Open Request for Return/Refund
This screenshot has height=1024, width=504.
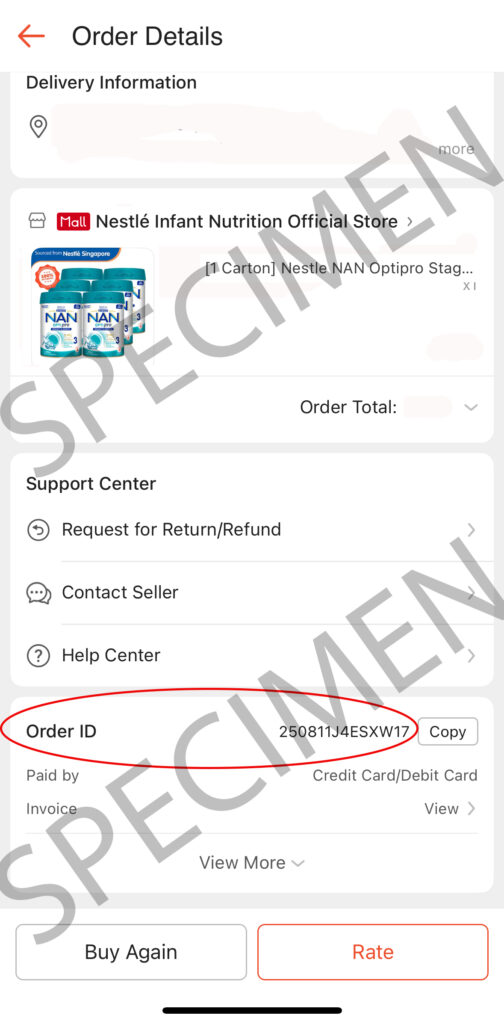[x=252, y=530]
